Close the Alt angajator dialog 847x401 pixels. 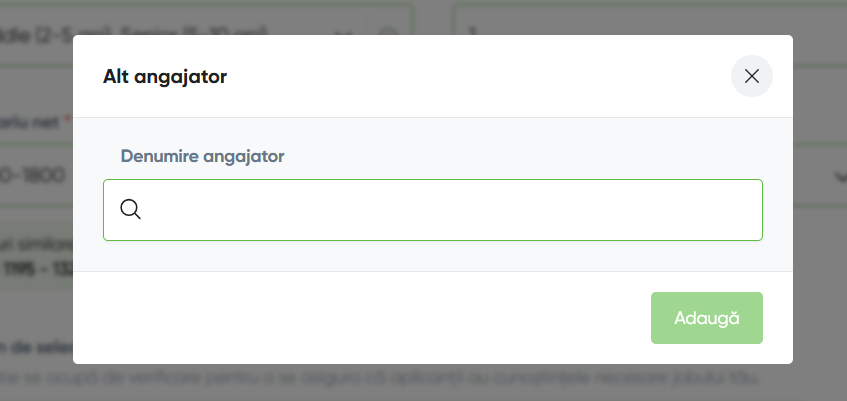coord(751,76)
